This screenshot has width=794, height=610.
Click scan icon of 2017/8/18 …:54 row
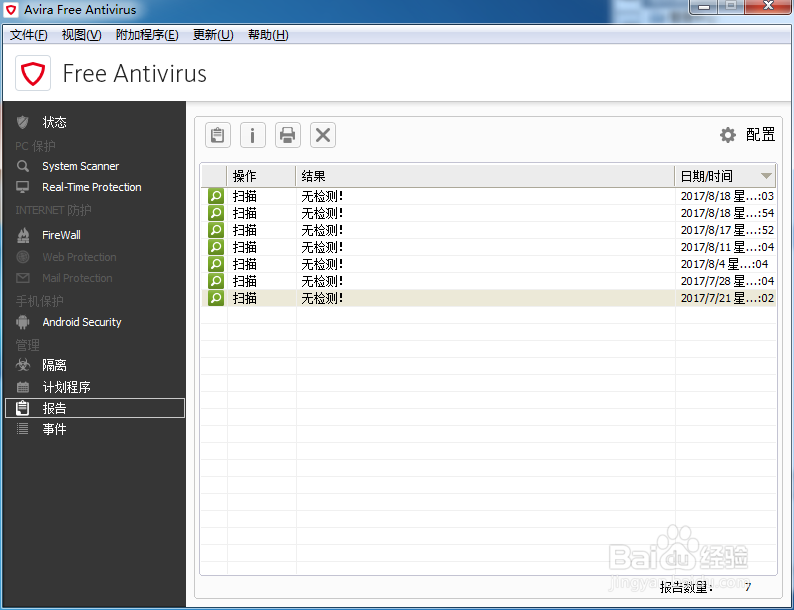pyautogui.click(x=216, y=213)
